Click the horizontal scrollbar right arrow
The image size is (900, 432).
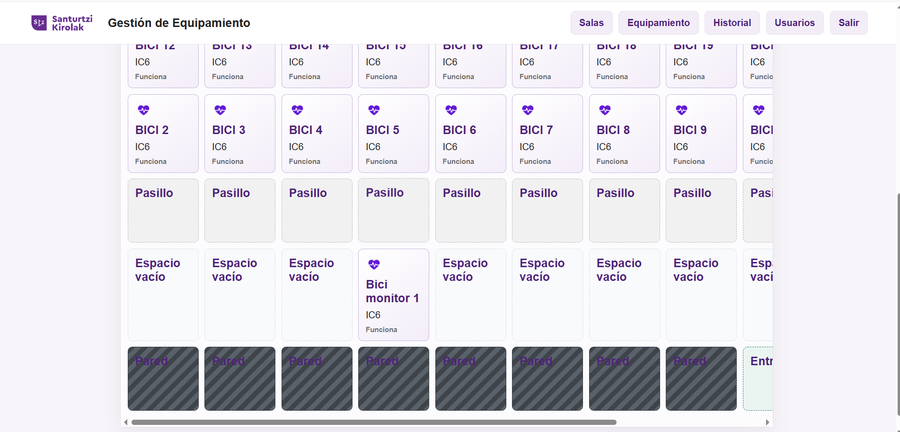pos(768,422)
